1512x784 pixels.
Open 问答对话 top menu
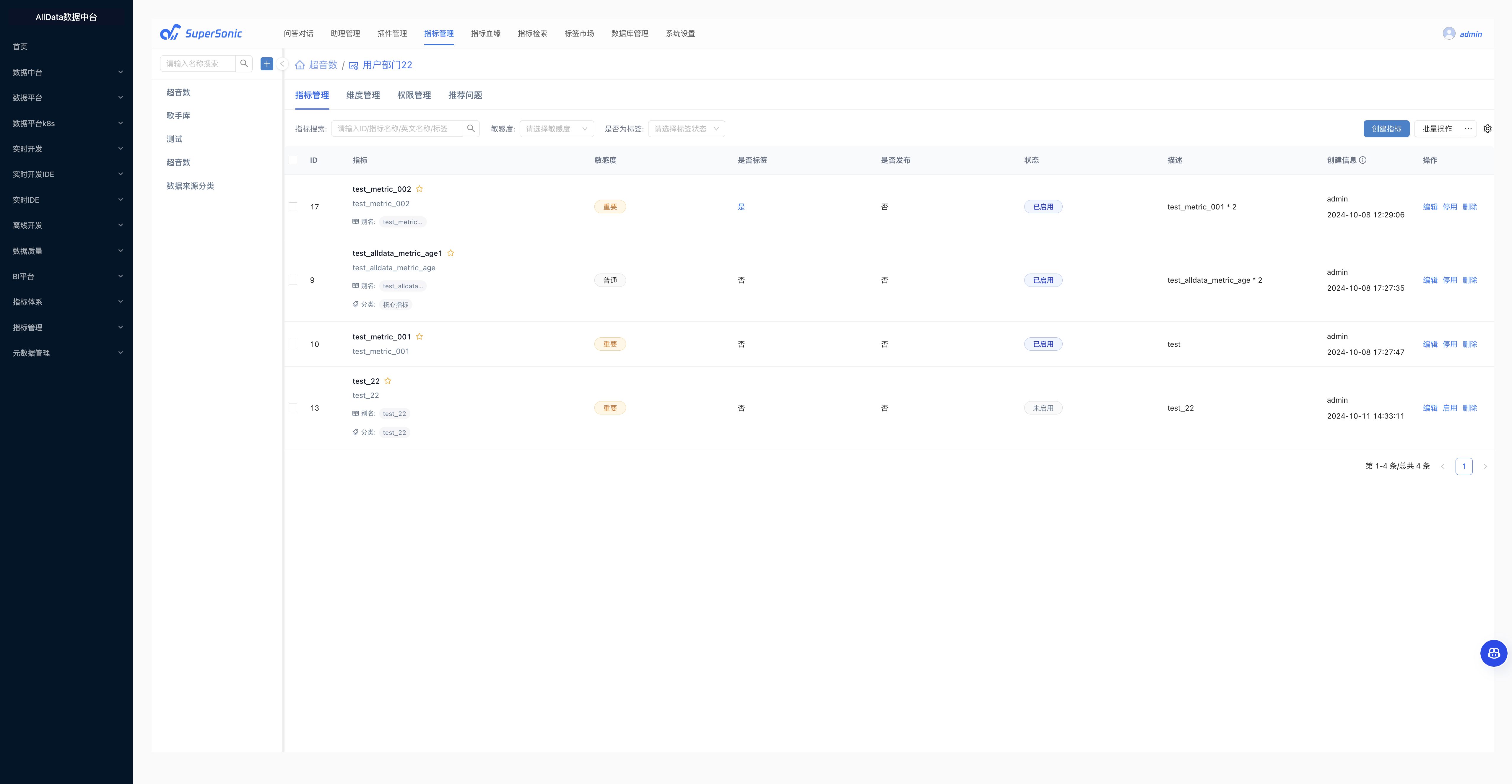298,33
